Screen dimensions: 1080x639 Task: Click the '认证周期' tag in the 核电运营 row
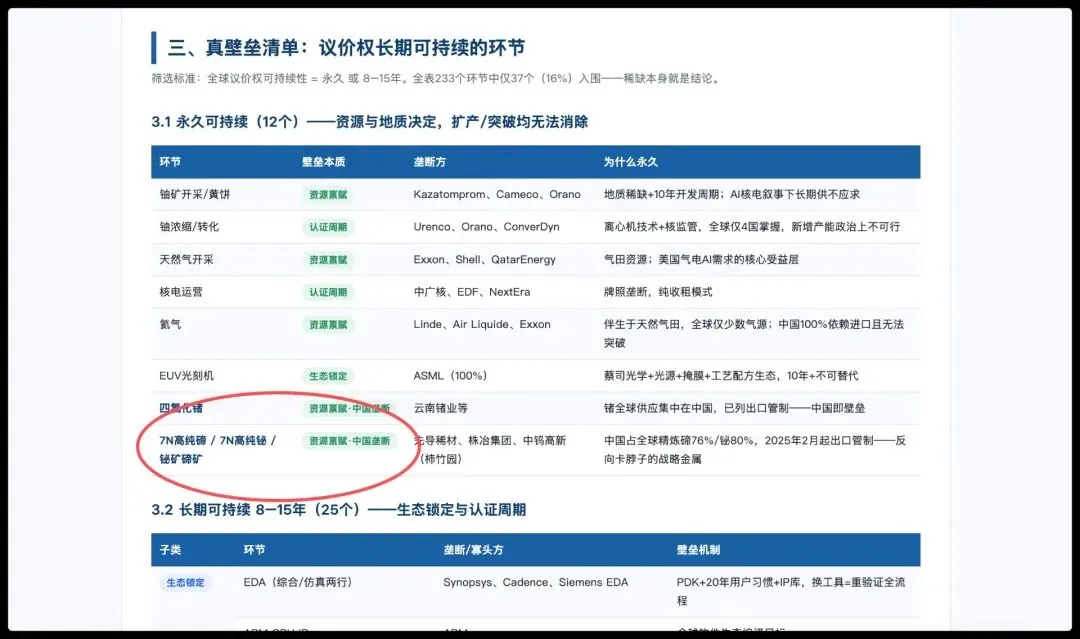328,293
